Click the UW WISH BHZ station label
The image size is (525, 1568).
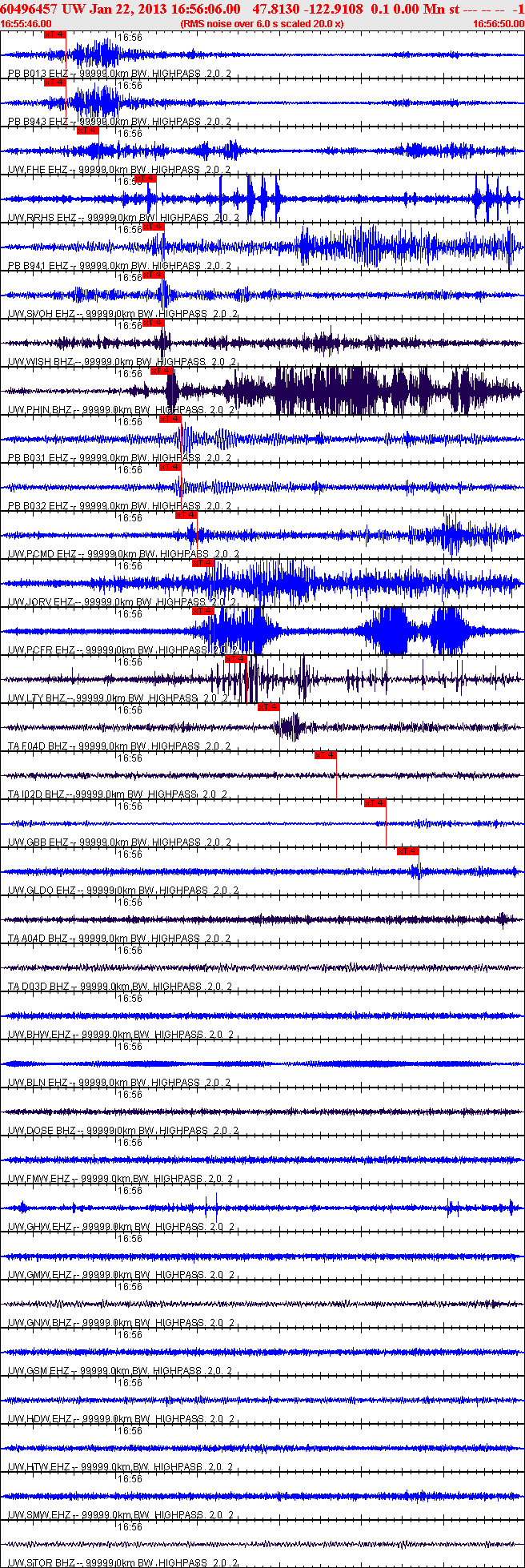point(41,362)
